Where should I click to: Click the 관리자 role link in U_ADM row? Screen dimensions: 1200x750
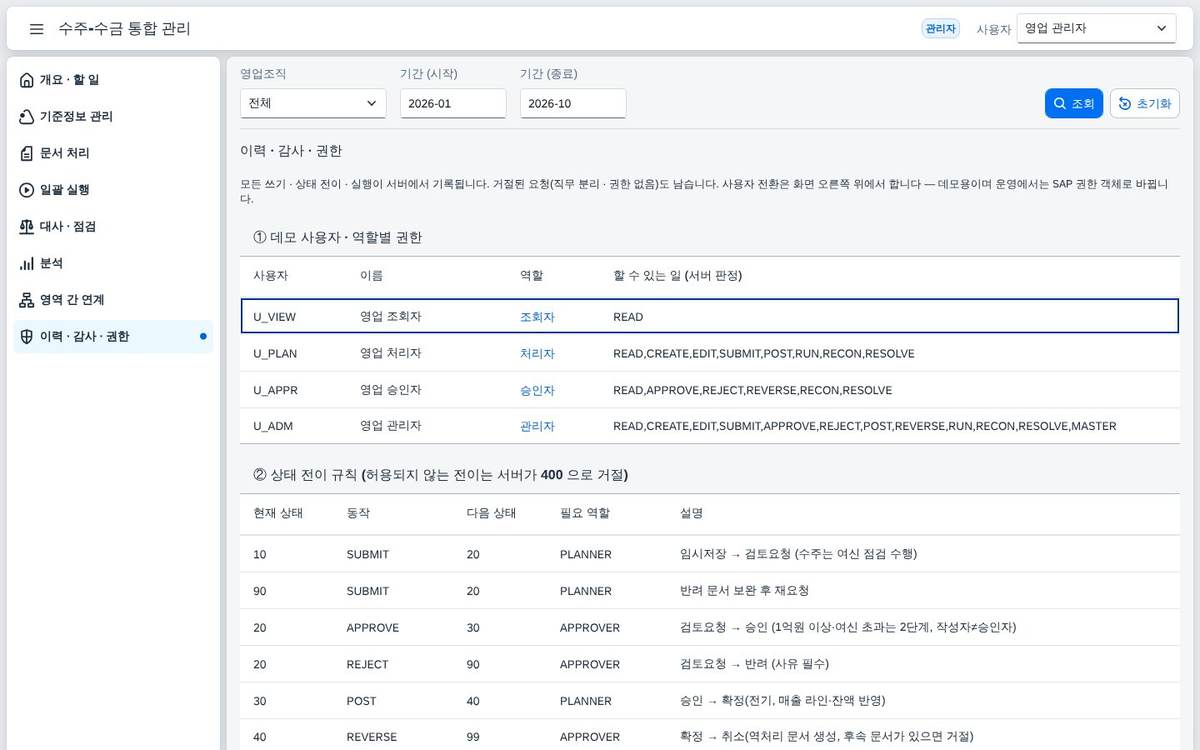(537, 426)
